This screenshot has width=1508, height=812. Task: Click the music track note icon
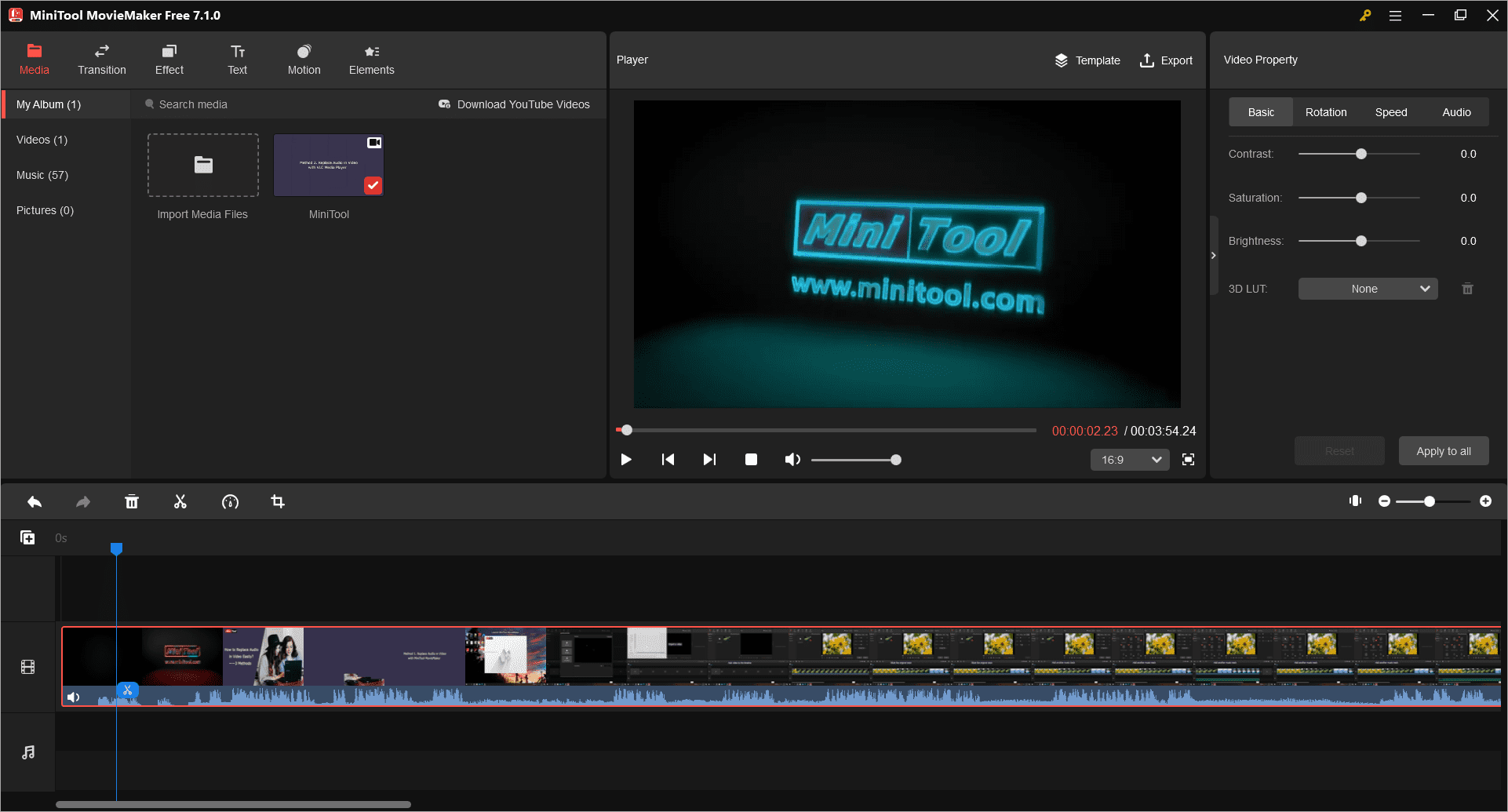(28, 752)
